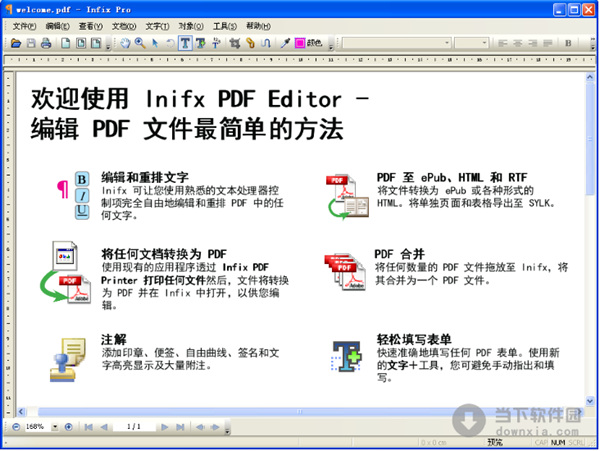Click the horizontal scrollbar thumb
The width and height of the screenshot is (600, 451).
pyautogui.click(x=298, y=412)
